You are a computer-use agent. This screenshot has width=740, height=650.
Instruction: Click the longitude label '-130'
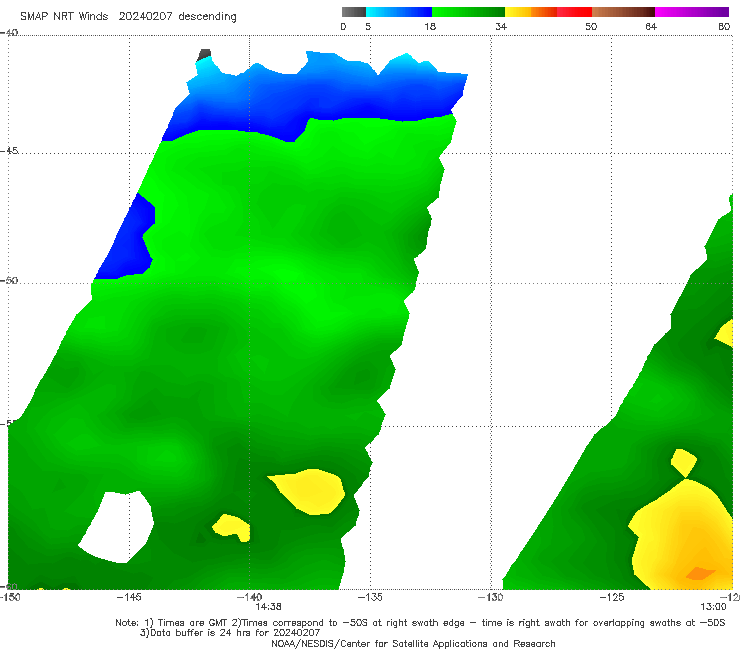pos(491,597)
